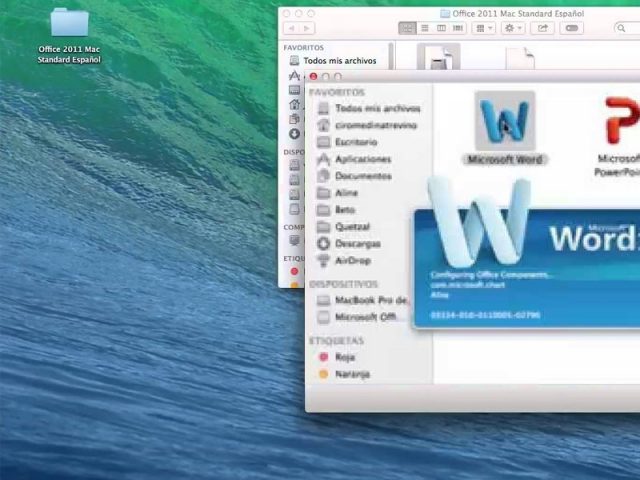Select Documentos in the front Finder sidebar
The image size is (640, 480).
point(363,176)
